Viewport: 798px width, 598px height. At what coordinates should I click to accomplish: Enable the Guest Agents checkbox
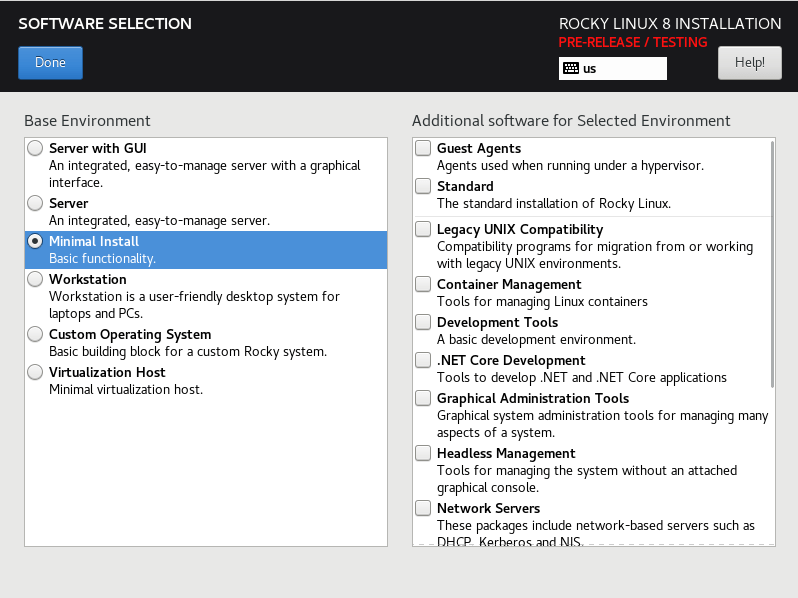click(x=423, y=148)
